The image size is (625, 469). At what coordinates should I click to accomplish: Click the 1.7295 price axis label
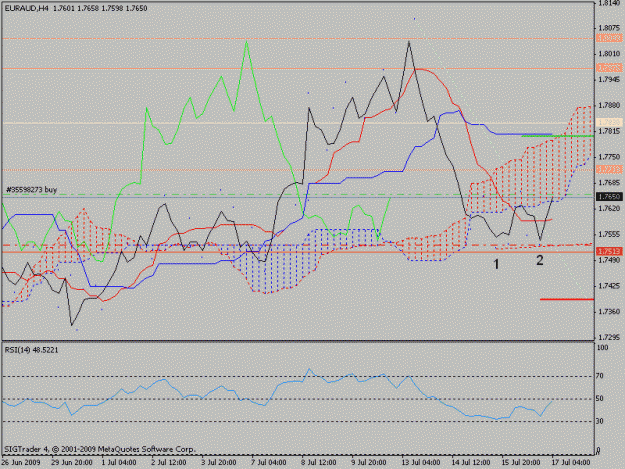tap(610, 337)
